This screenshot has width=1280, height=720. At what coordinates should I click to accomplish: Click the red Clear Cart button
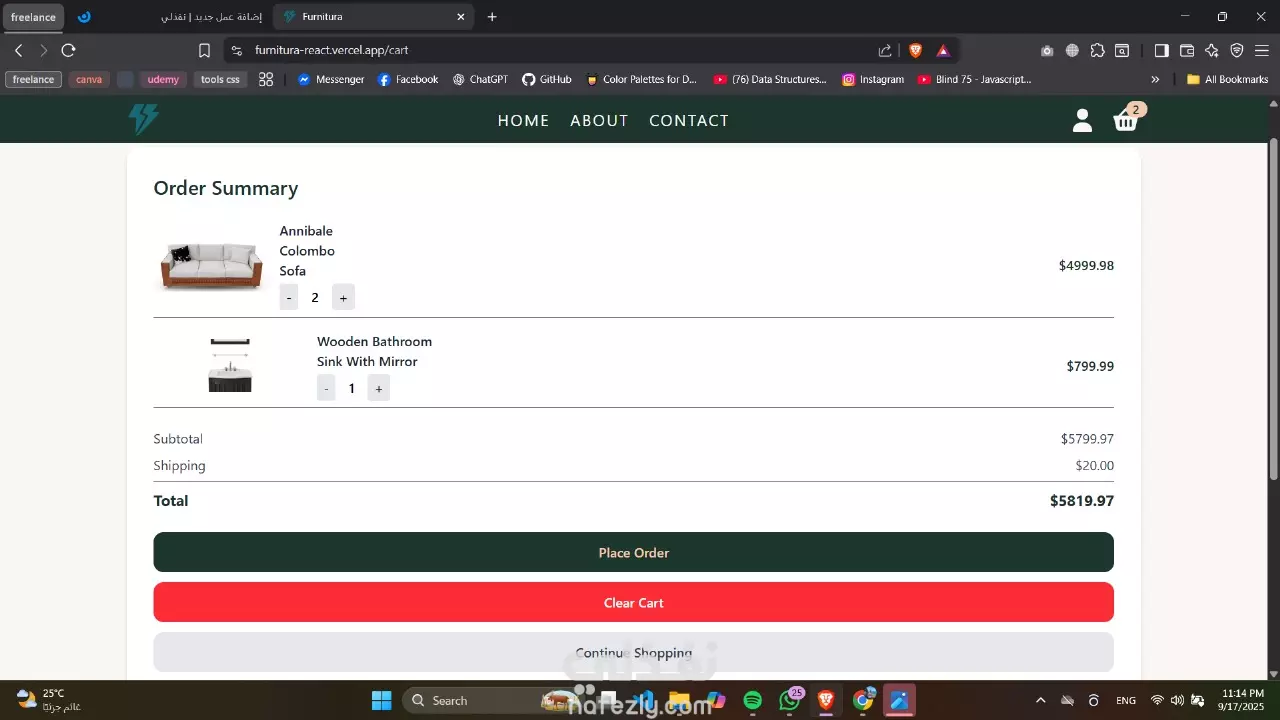[x=633, y=602]
